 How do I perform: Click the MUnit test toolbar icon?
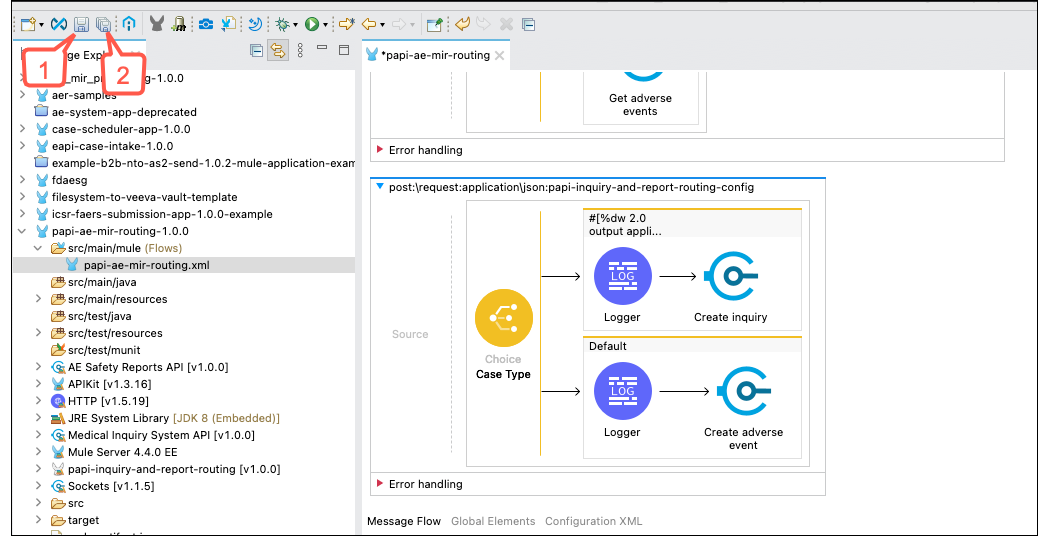click(x=178, y=24)
